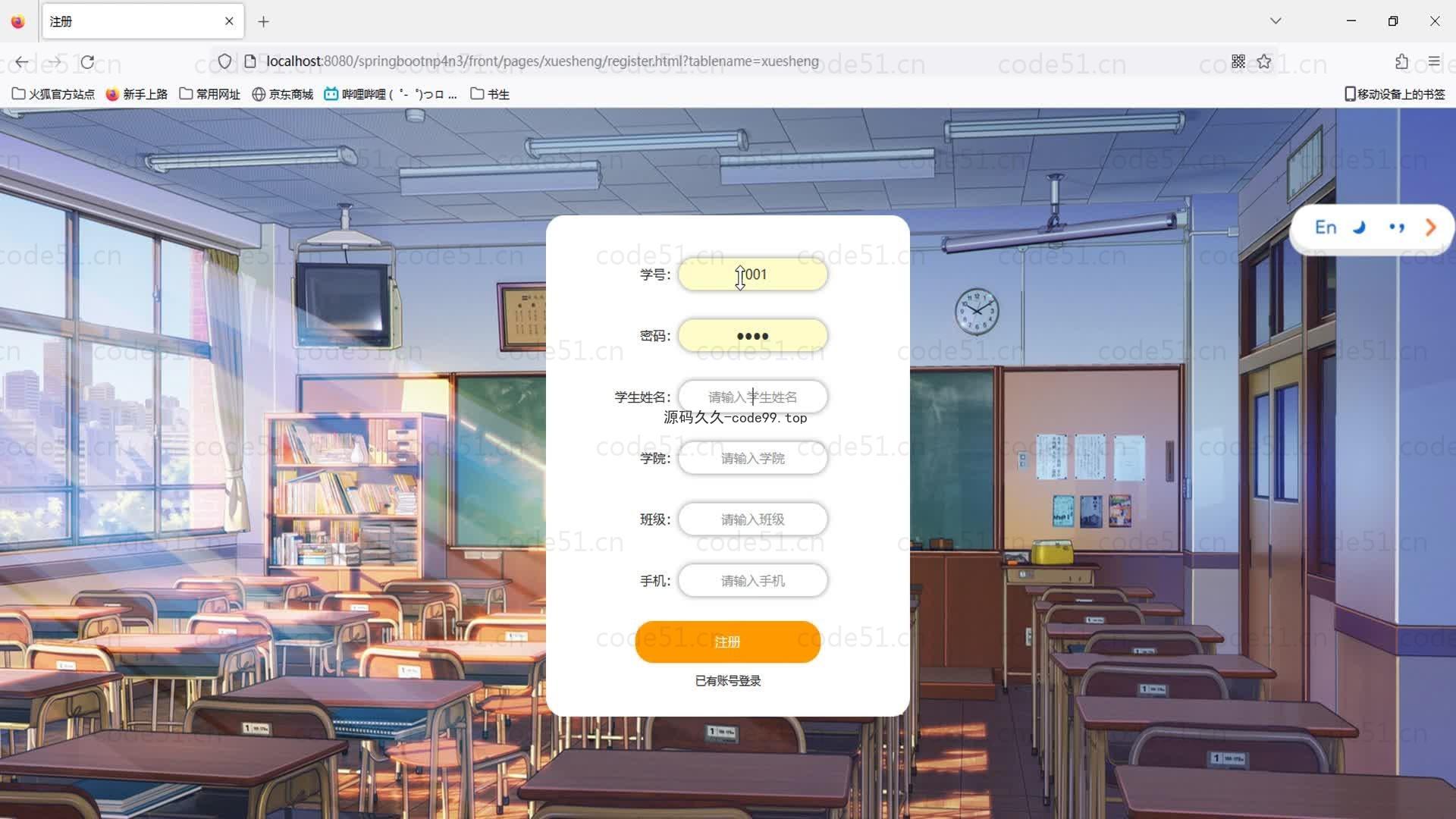The image size is (1456, 819).
Task: Open the 新手上路 bookmark
Action: pos(136,94)
